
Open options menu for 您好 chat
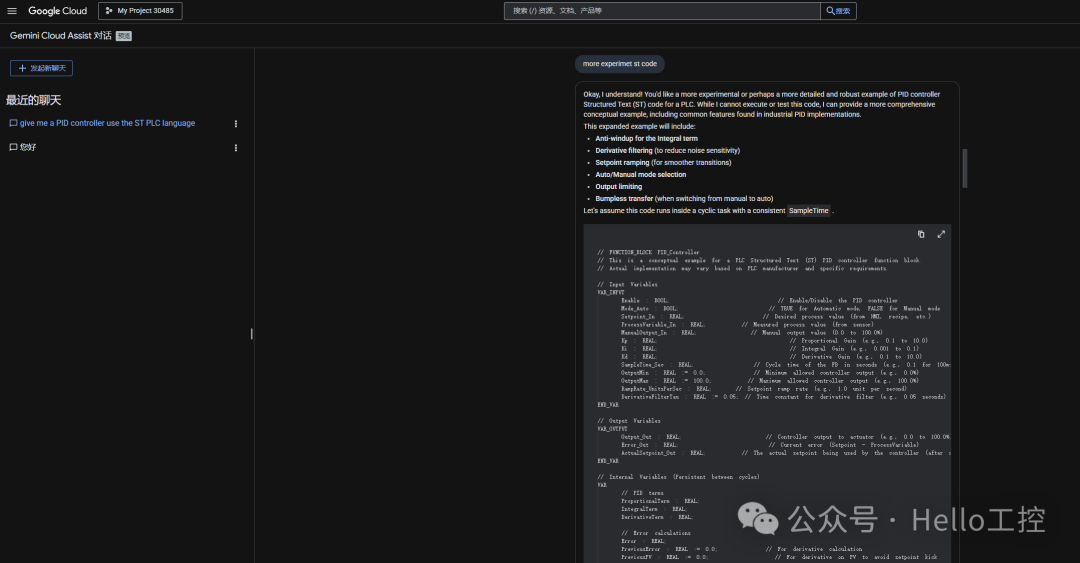coord(236,148)
